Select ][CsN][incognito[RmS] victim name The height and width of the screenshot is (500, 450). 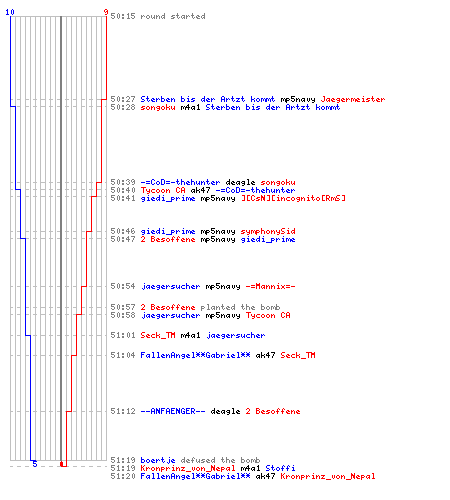pyautogui.click(x=293, y=198)
